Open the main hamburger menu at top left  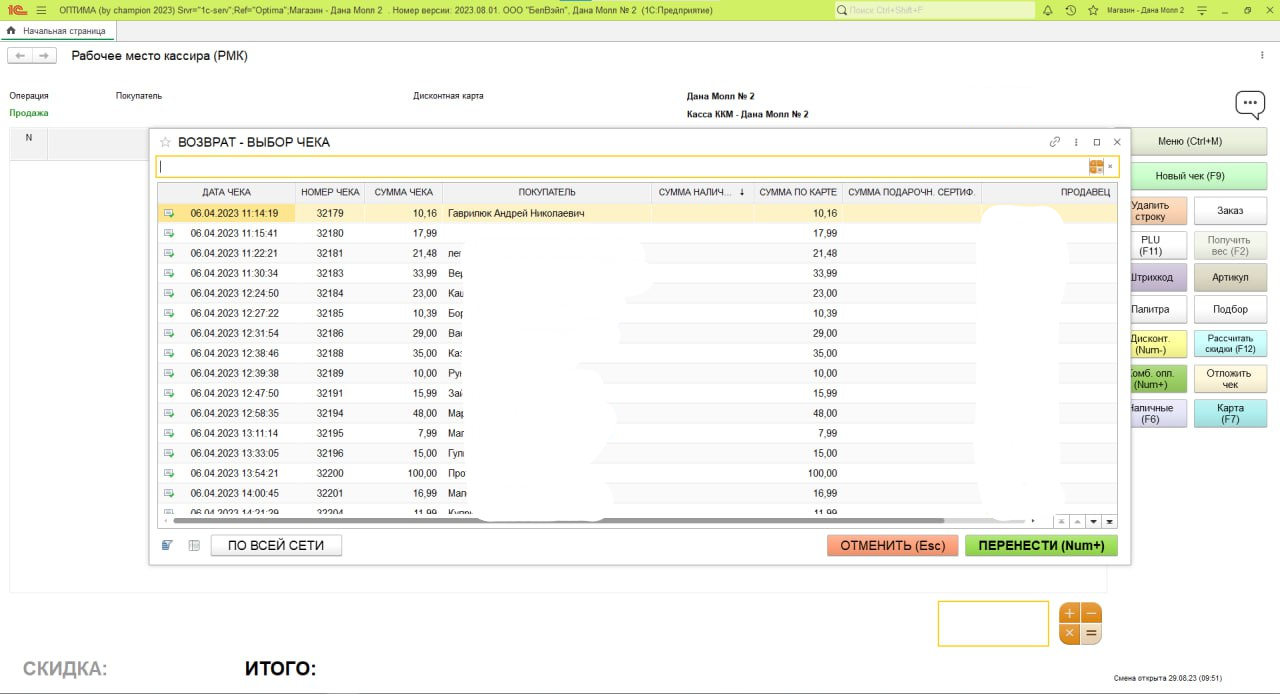[x=41, y=10]
